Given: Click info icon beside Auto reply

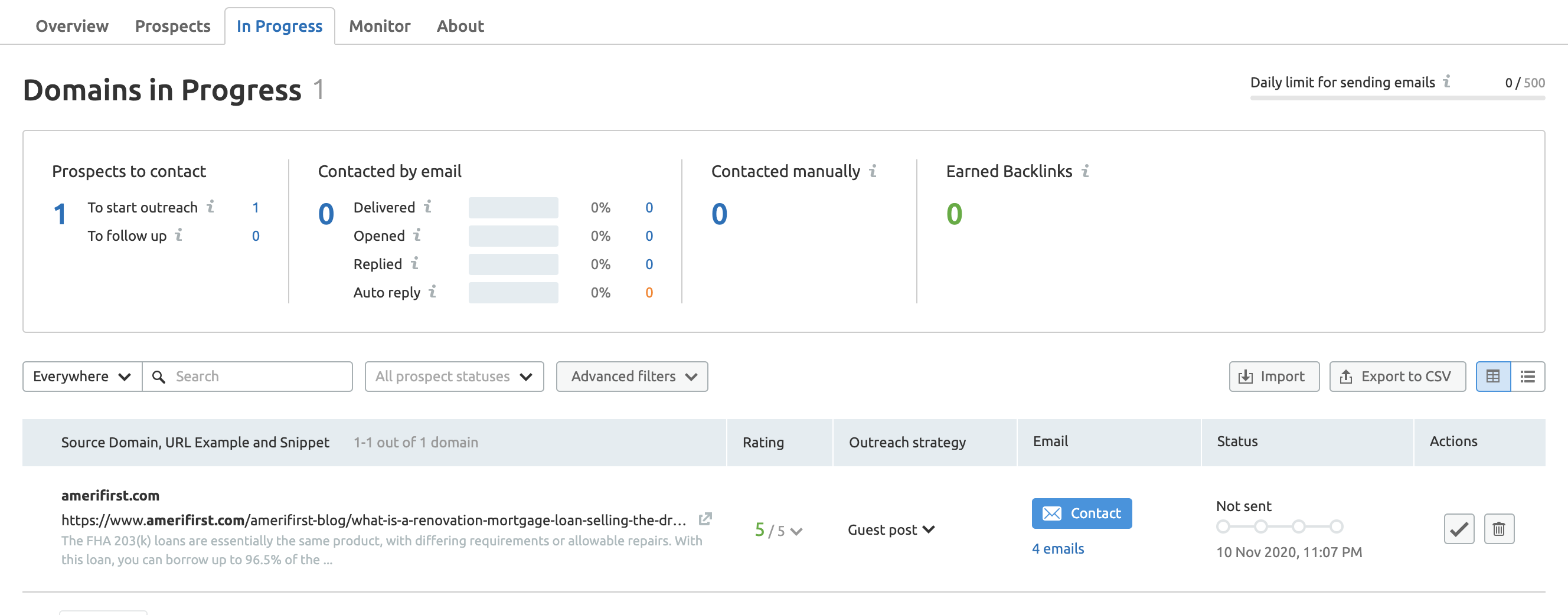Looking at the screenshot, I should (432, 292).
